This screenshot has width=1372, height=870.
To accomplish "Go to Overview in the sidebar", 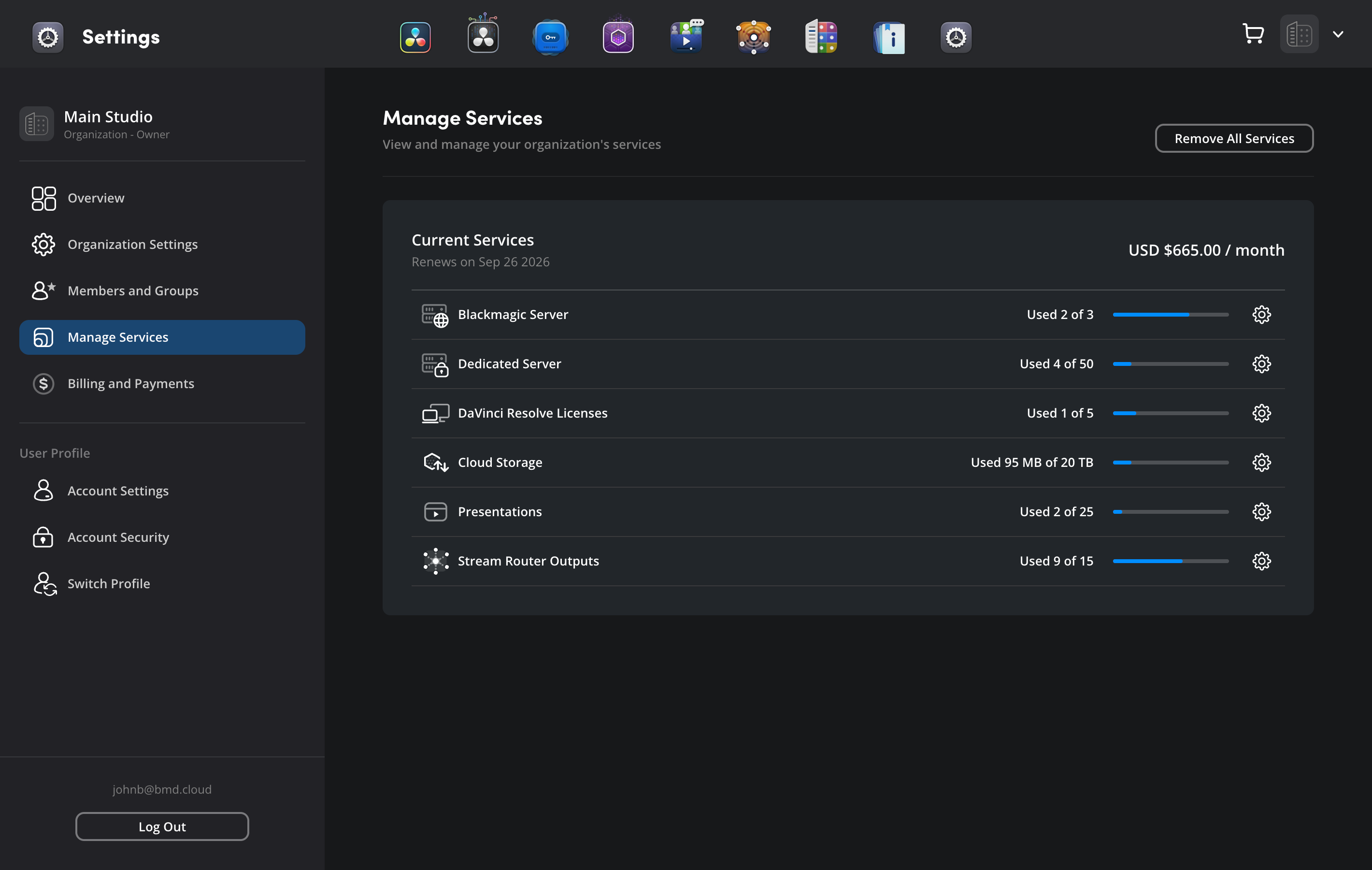I will 162,198.
